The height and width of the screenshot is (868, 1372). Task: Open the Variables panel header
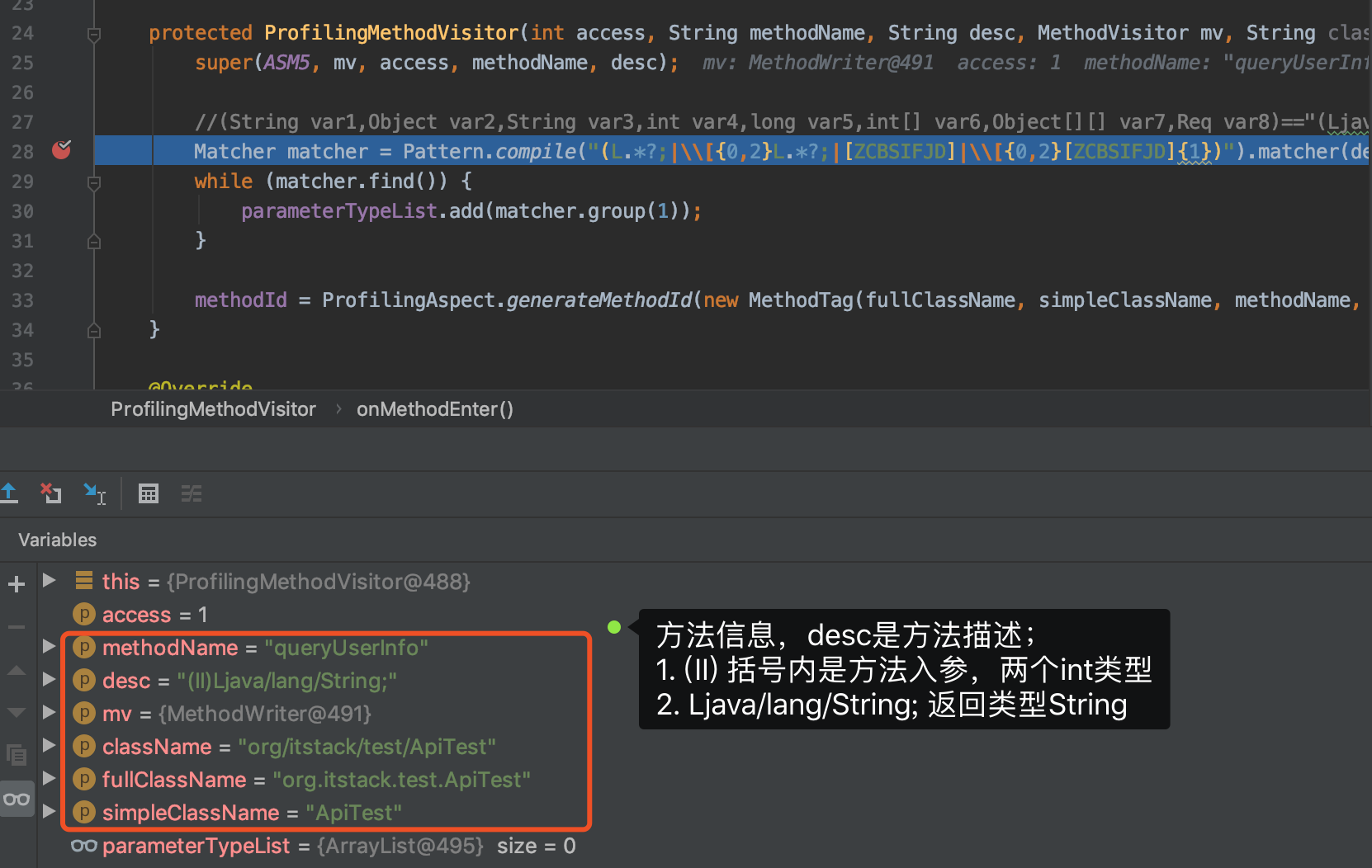click(58, 540)
